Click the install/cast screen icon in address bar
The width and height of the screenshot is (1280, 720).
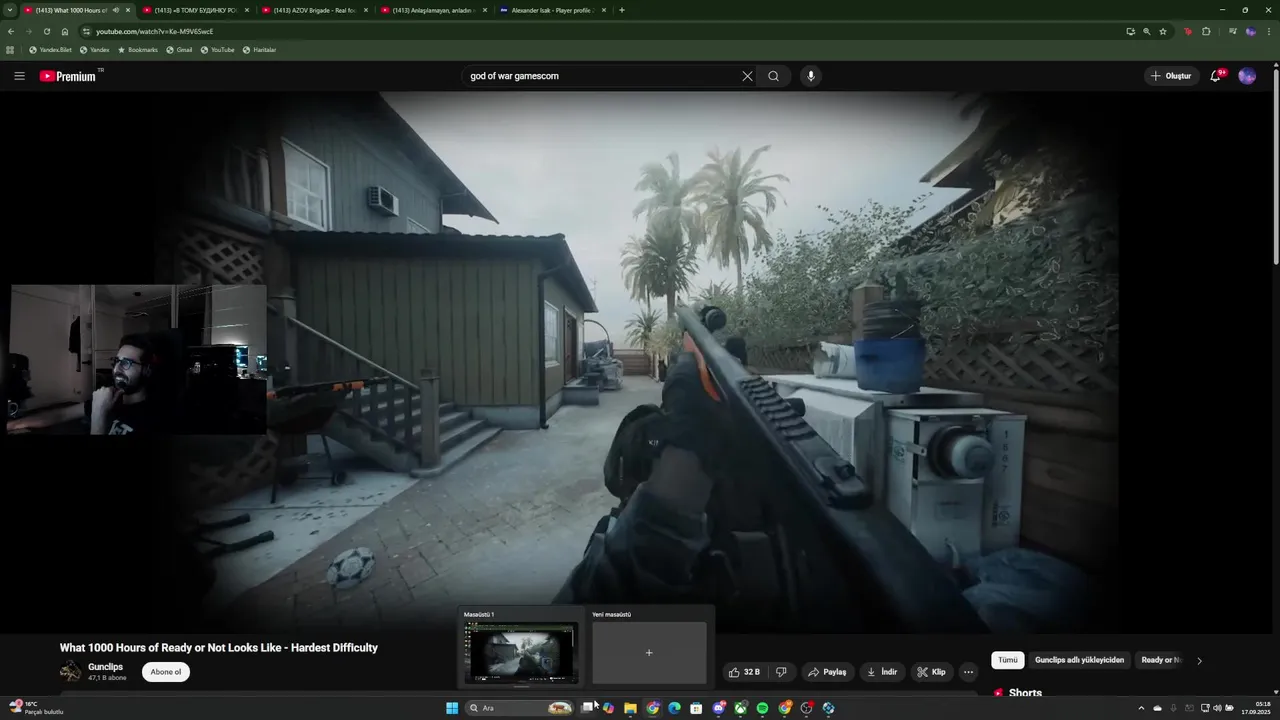(1130, 31)
